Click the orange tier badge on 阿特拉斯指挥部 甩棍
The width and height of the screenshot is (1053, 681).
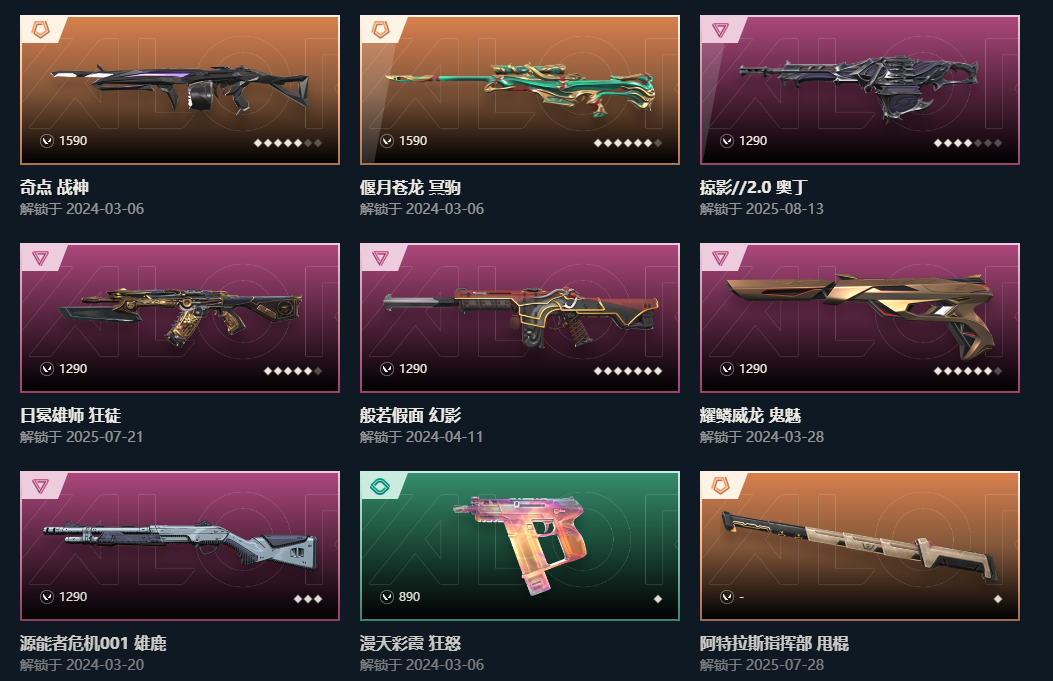coord(721,486)
